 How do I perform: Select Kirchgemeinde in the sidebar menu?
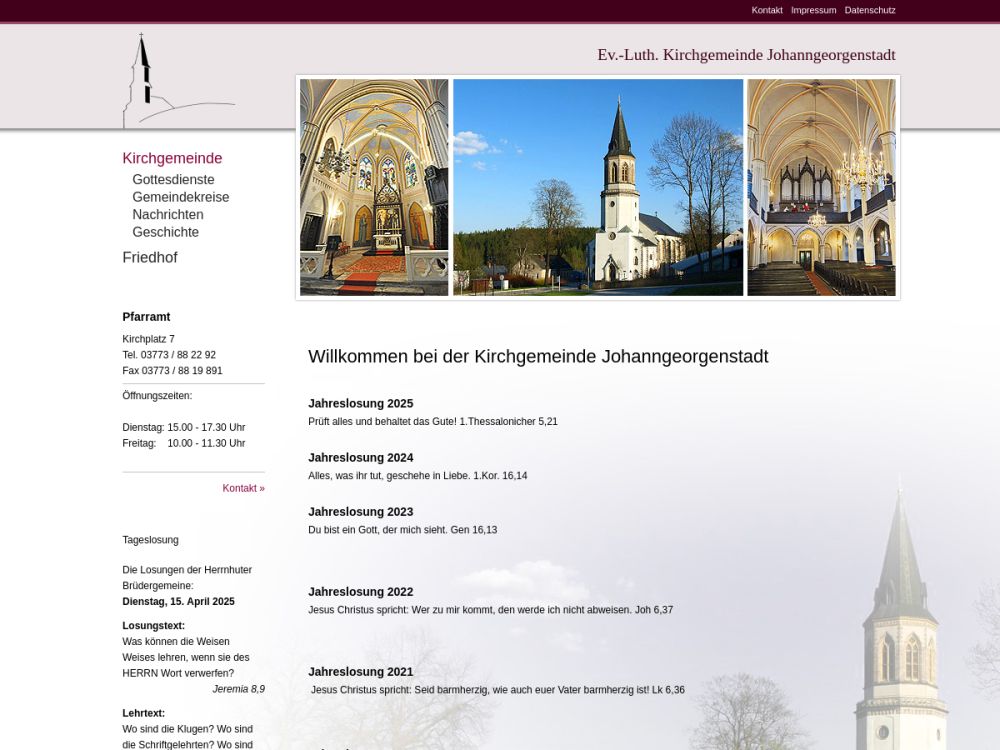click(172, 158)
